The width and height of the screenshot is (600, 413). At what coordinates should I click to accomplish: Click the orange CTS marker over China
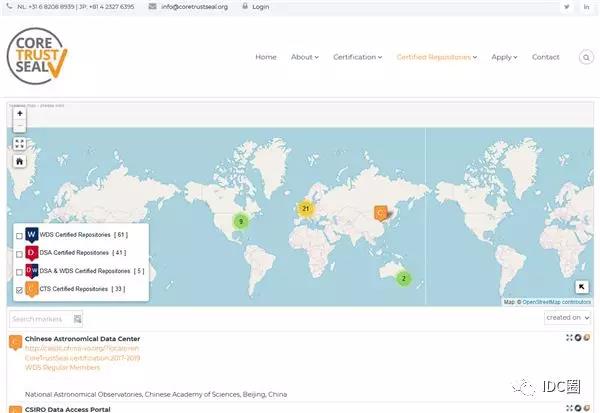point(381,213)
